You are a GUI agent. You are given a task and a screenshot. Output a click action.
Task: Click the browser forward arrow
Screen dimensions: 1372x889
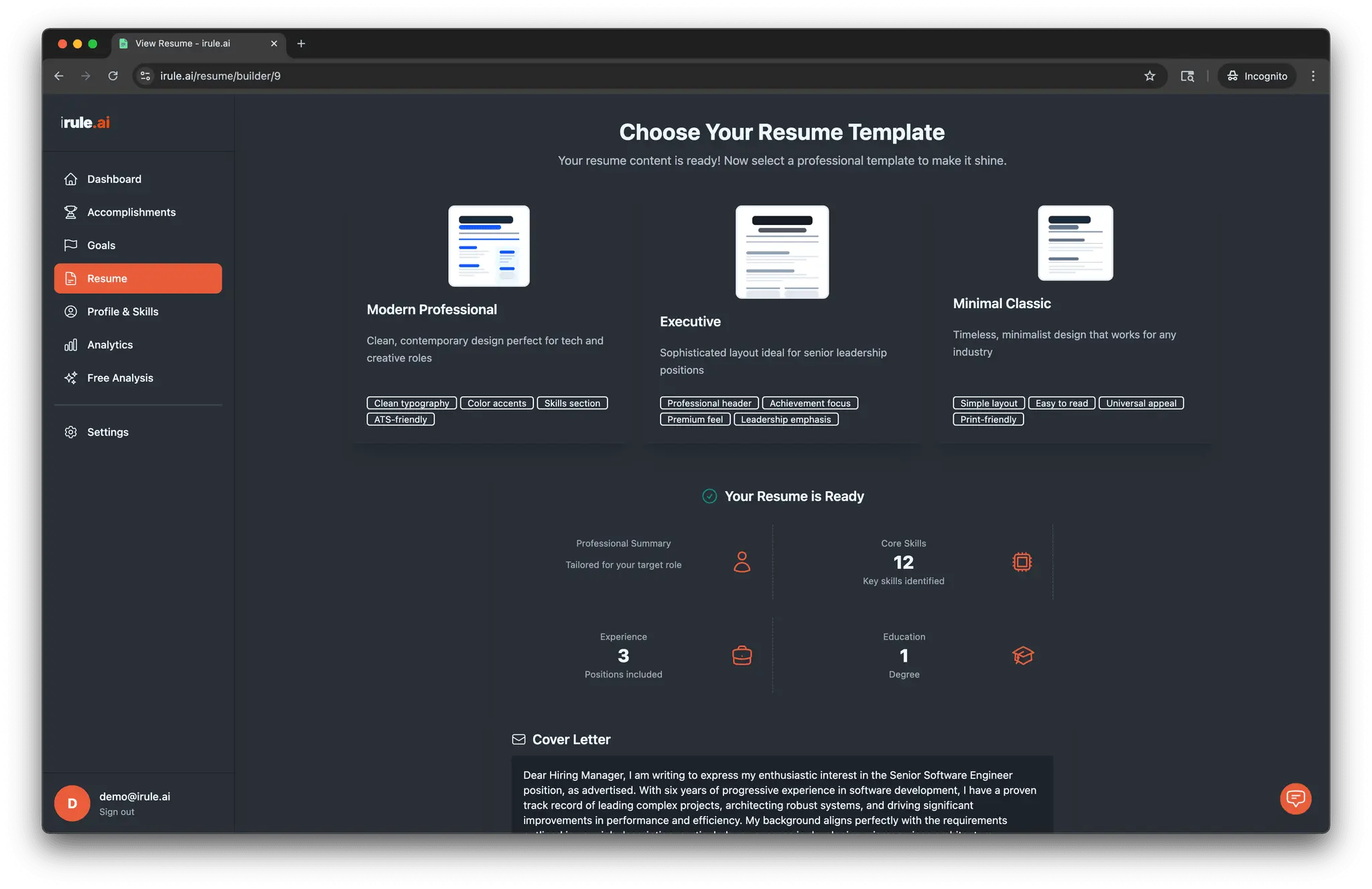click(x=86, y=76)
